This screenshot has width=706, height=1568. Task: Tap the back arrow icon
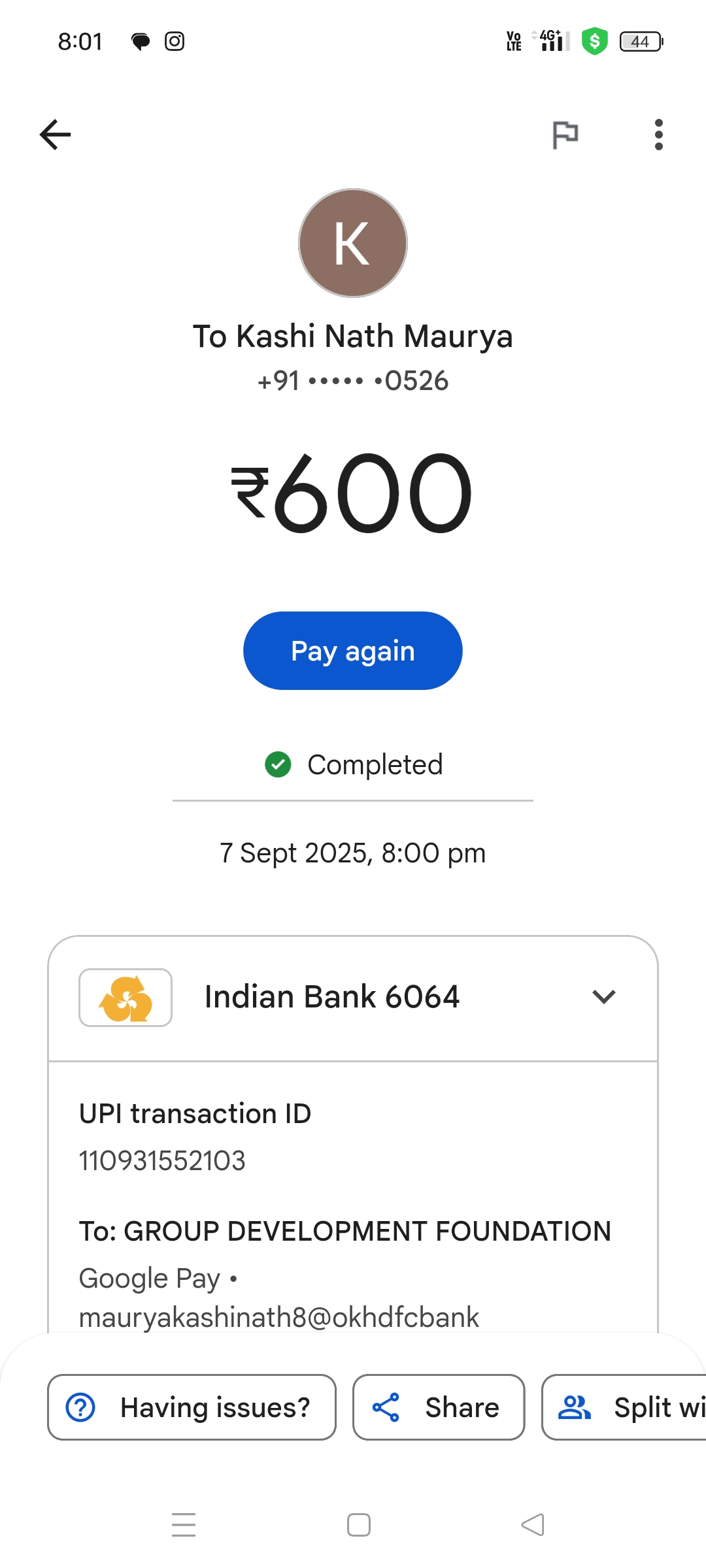pos(55,135)
